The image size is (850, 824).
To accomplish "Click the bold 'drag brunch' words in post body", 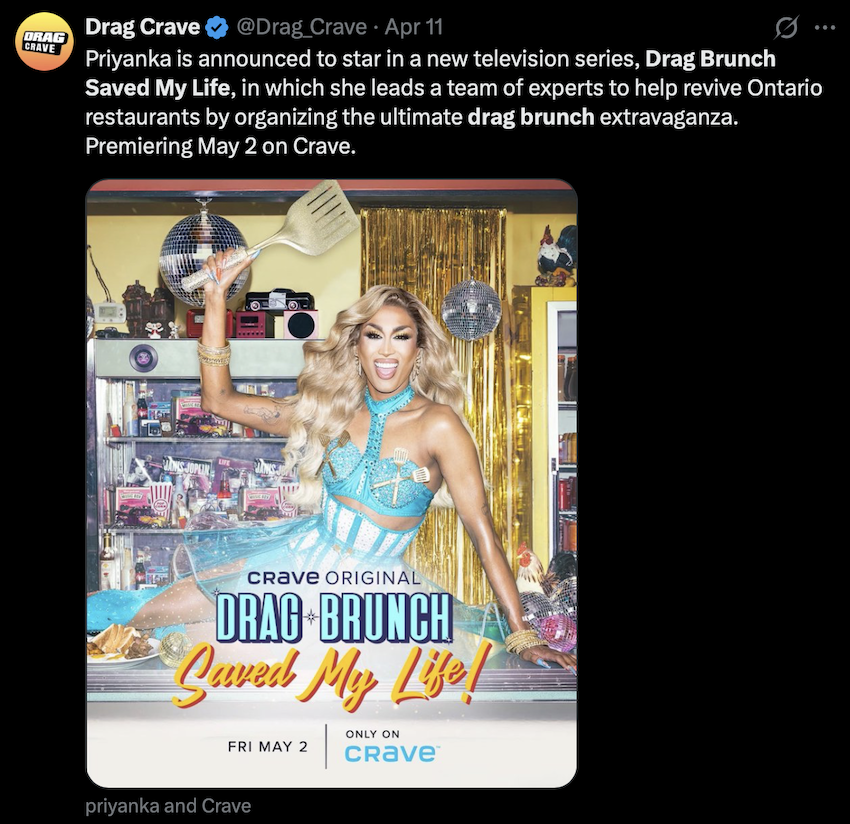I will (531, 117).
